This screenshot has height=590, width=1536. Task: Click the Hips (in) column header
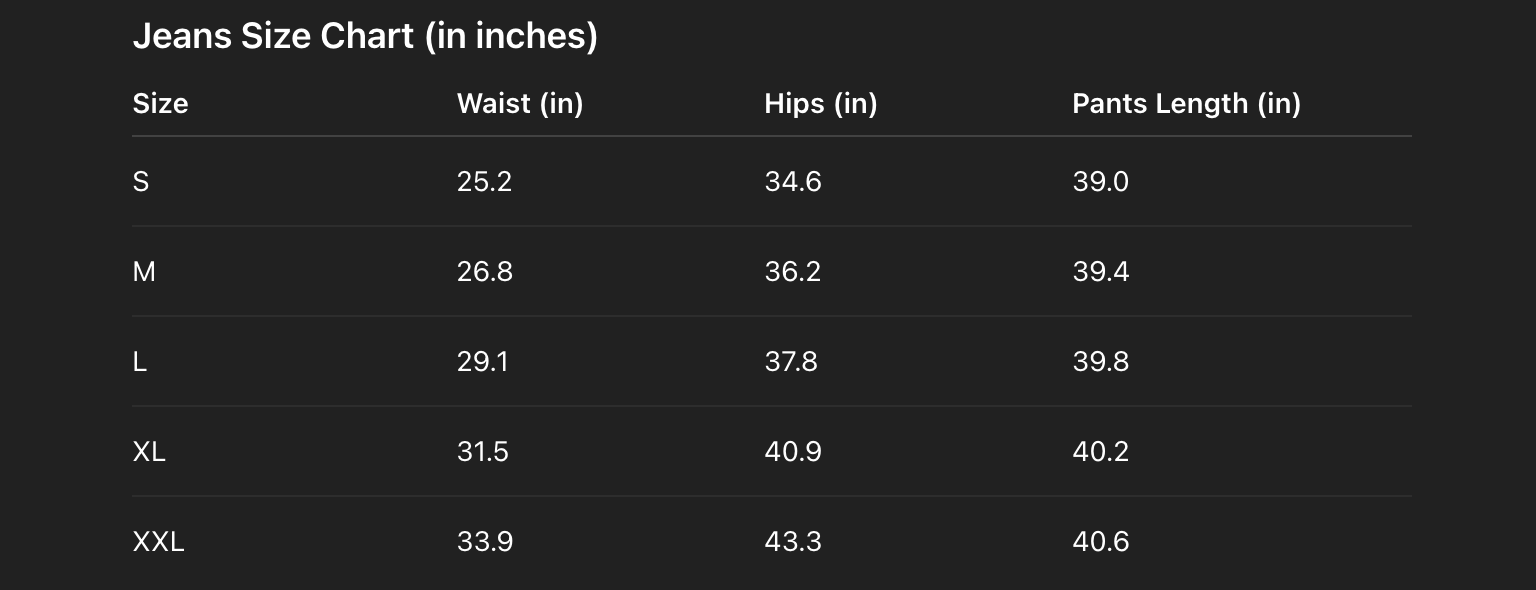pos(820,104)
